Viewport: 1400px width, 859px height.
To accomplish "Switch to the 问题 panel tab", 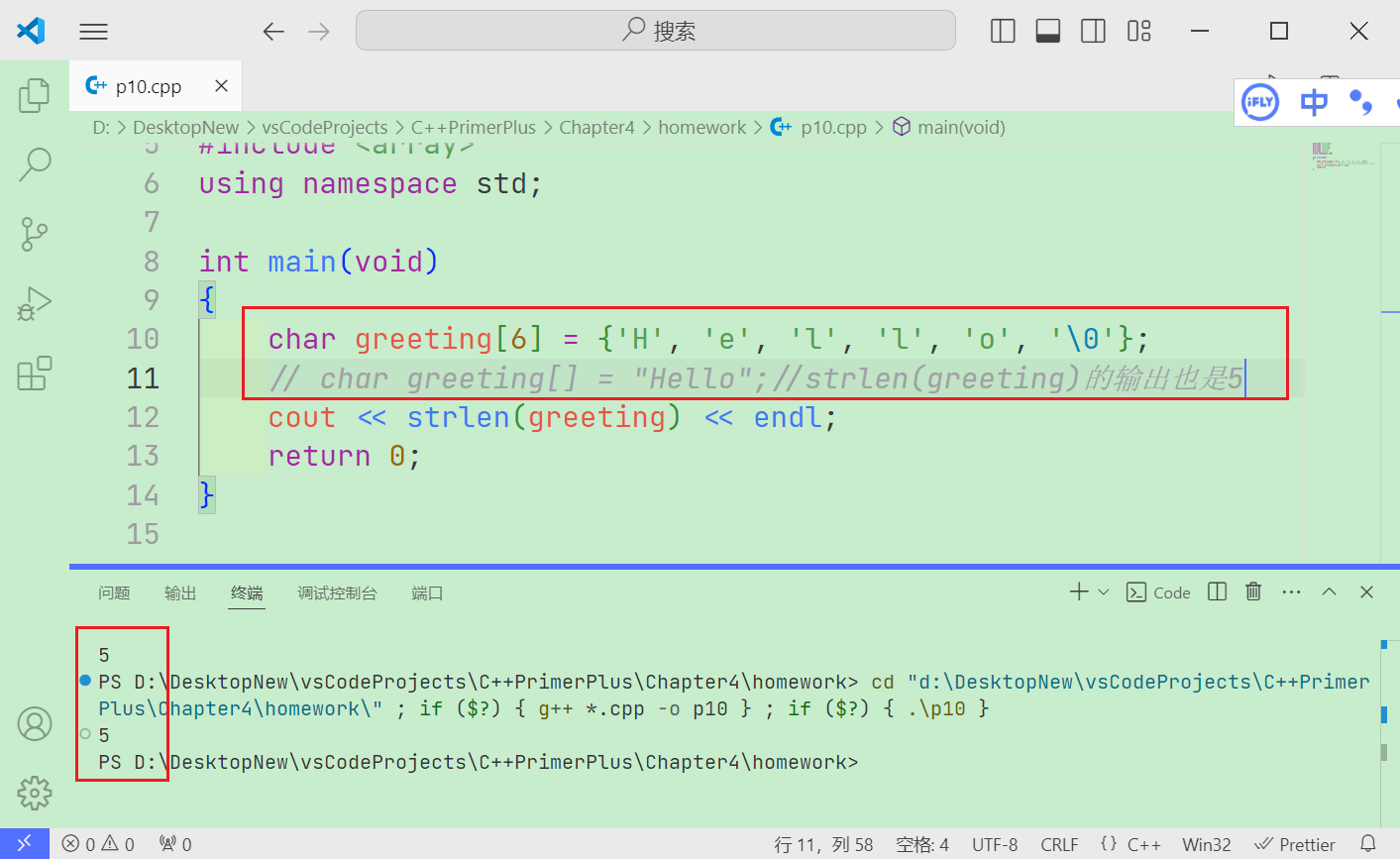I will pos(114,593).
